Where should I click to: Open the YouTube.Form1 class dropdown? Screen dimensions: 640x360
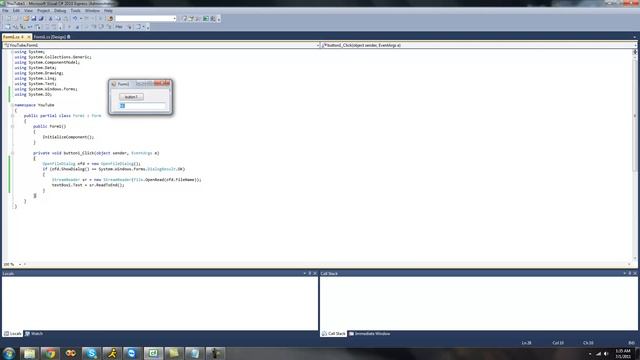318,45
